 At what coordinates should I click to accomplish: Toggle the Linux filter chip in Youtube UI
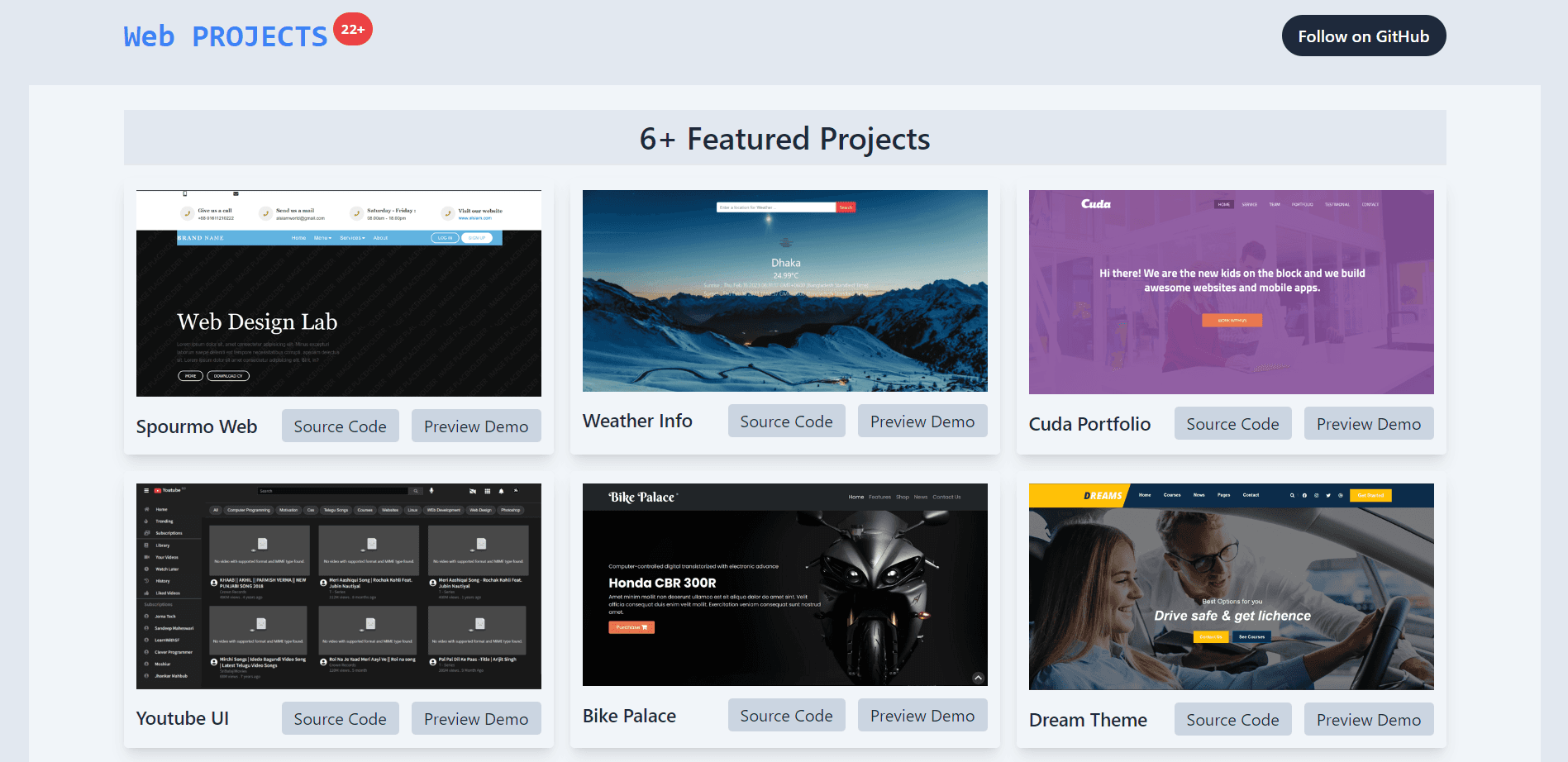pos(412,510)
